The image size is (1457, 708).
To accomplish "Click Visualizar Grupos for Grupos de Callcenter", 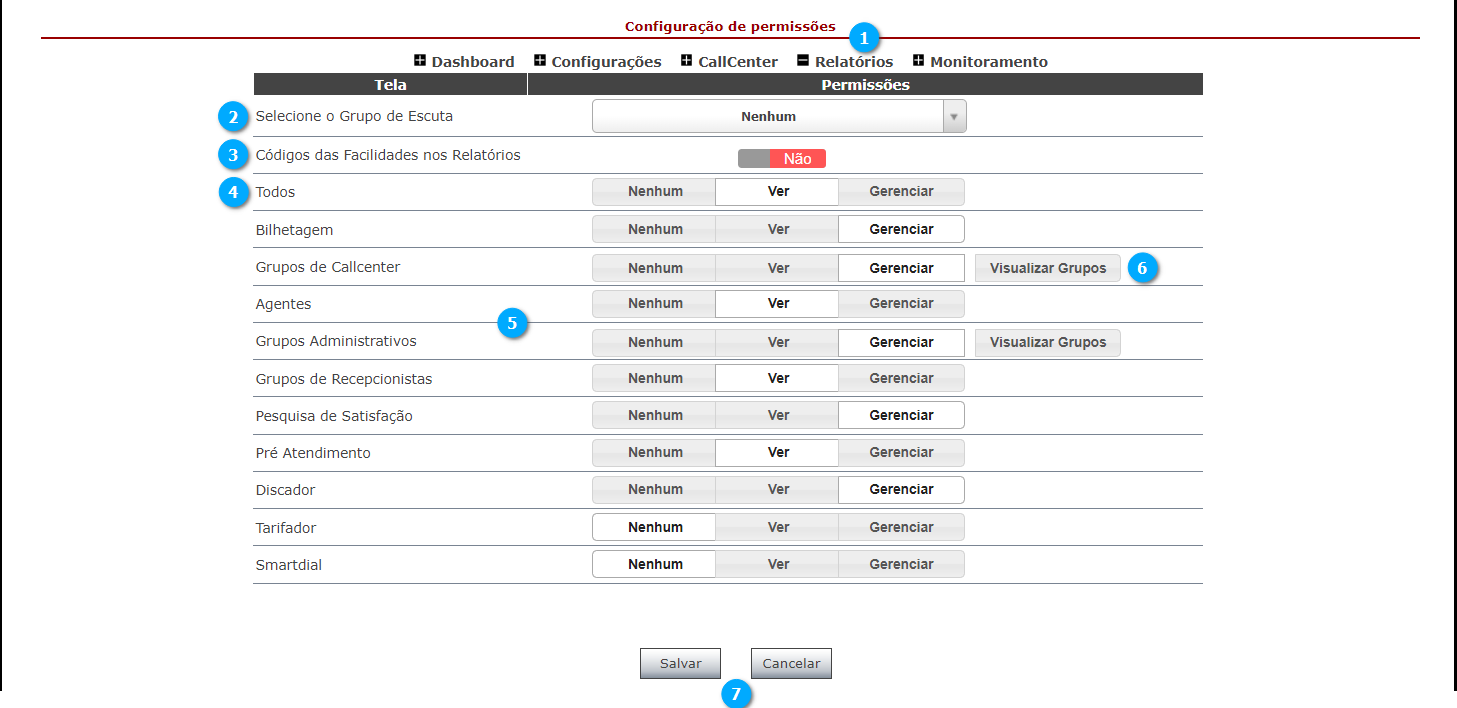I will click(1048, 268).
